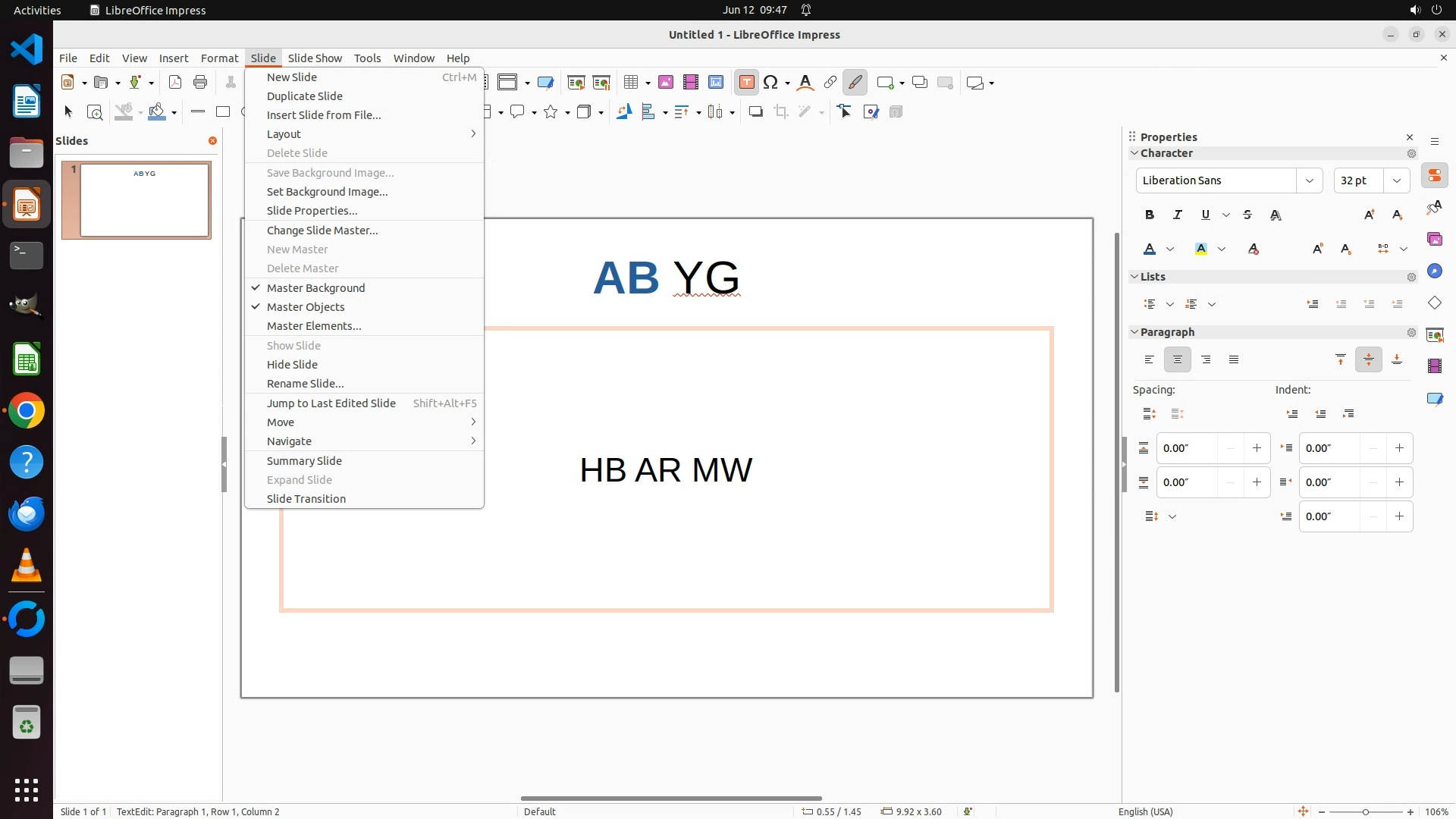Select the Rectangle drawing tool

(x=223, y=112)
